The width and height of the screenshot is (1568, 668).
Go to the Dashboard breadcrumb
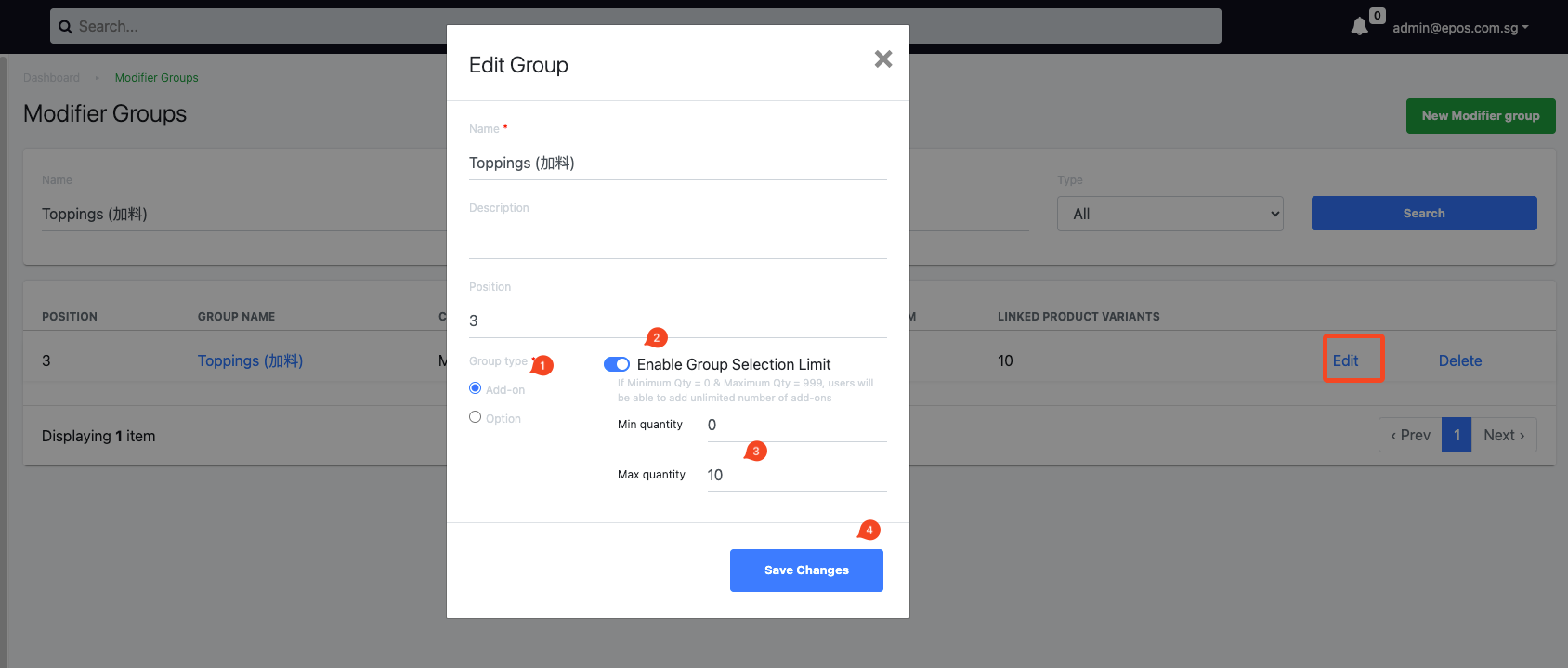(51, 78)
